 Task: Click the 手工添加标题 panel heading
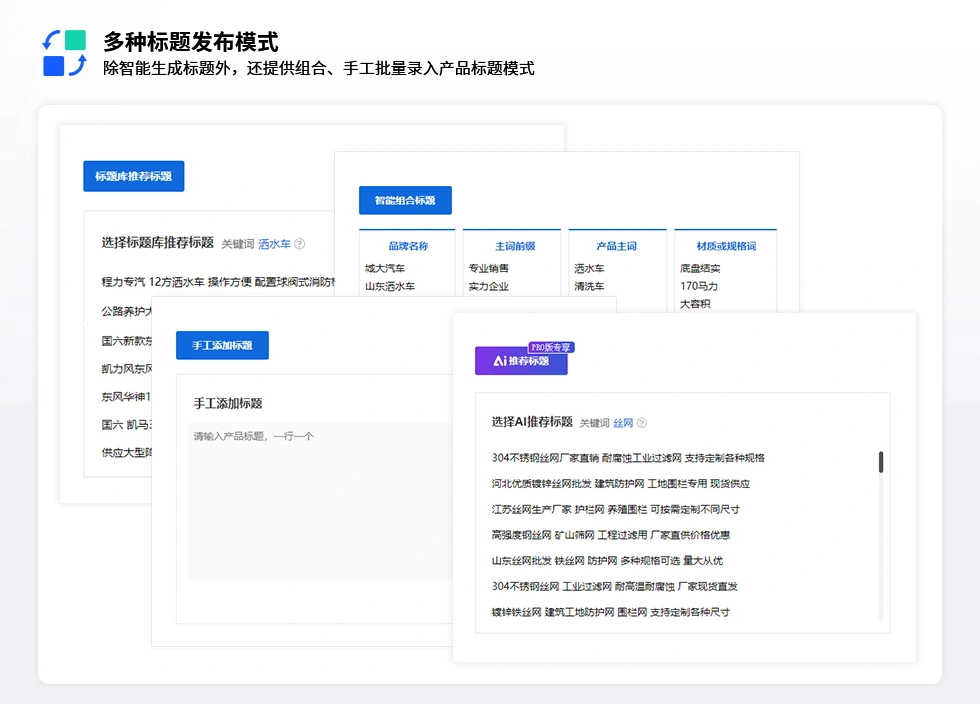tap(228, 403)
